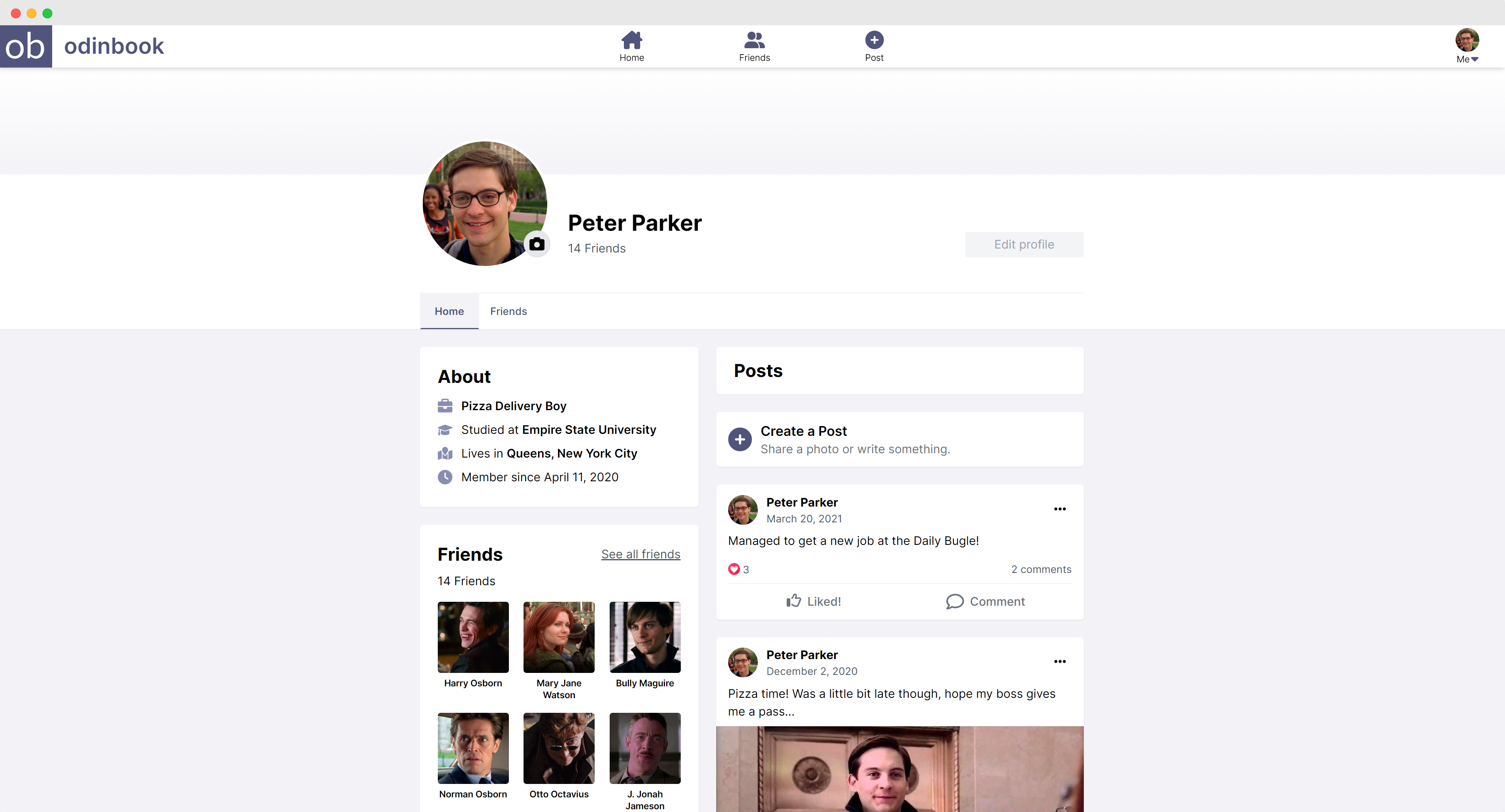Open Friends via the people icon in navbar
The width and height of the screenshot is (1505, 812).
click(x=754, y=40)
